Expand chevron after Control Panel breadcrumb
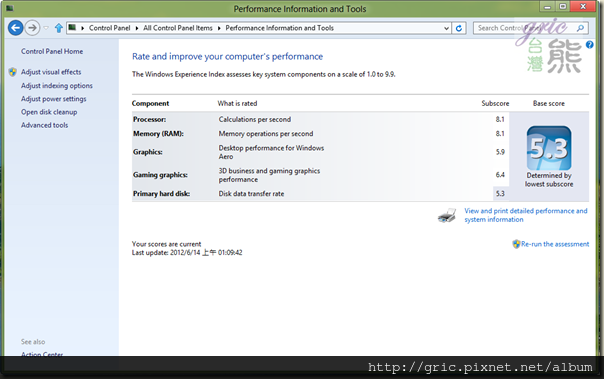 [x=137, y=28]
